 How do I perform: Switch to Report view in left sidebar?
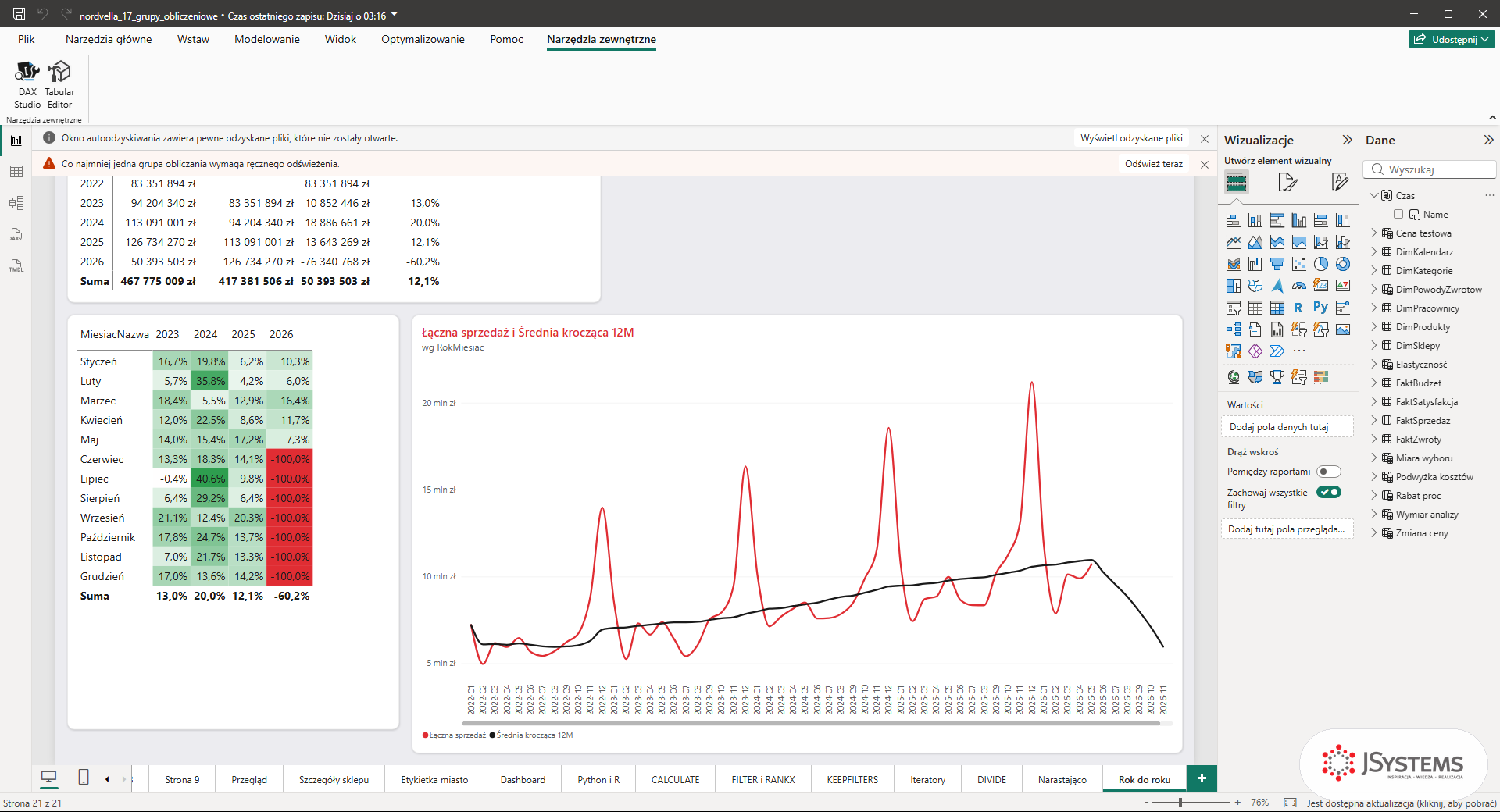point(16,141)
